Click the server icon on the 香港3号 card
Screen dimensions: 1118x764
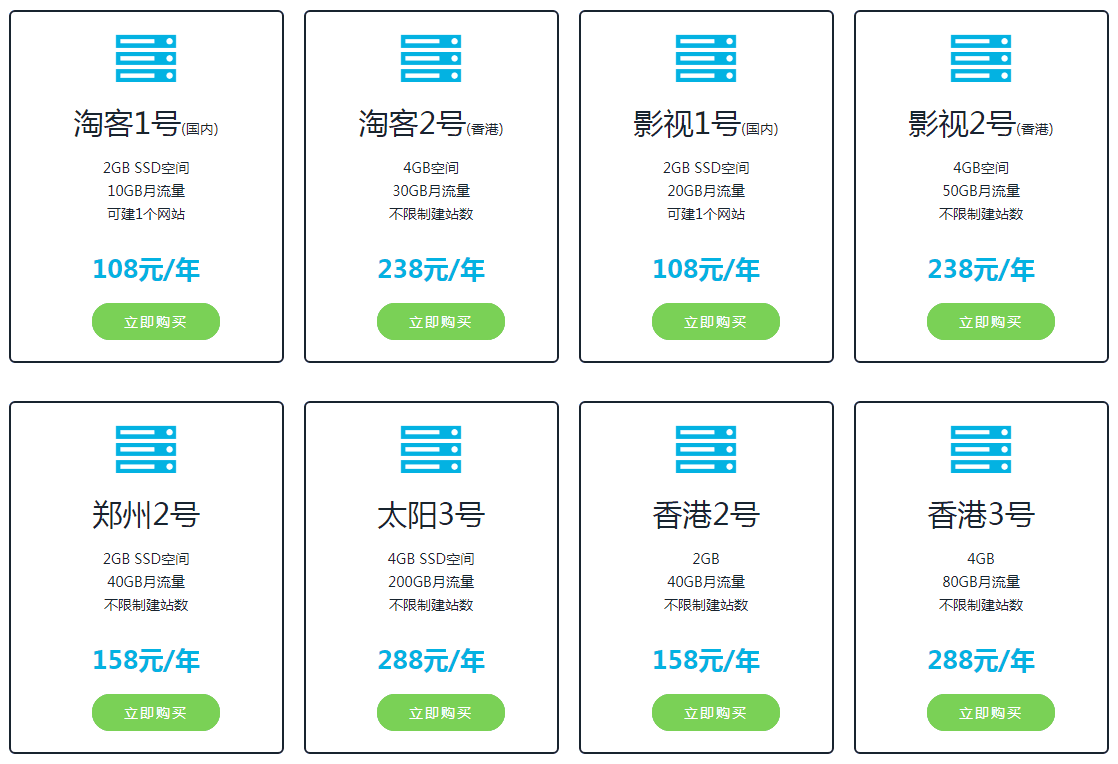coord(981,449)
